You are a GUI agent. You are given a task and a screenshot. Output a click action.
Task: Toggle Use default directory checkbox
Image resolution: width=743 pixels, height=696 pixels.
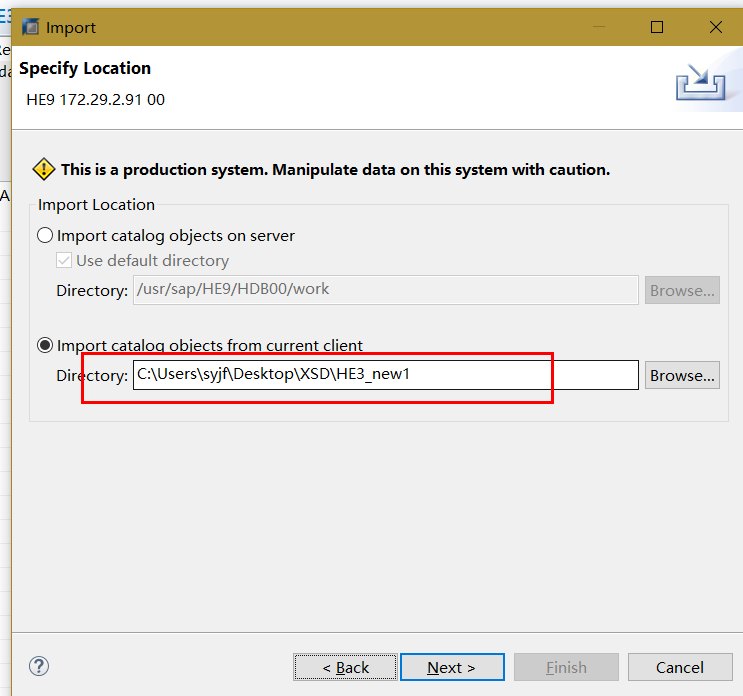coord(64,260)
